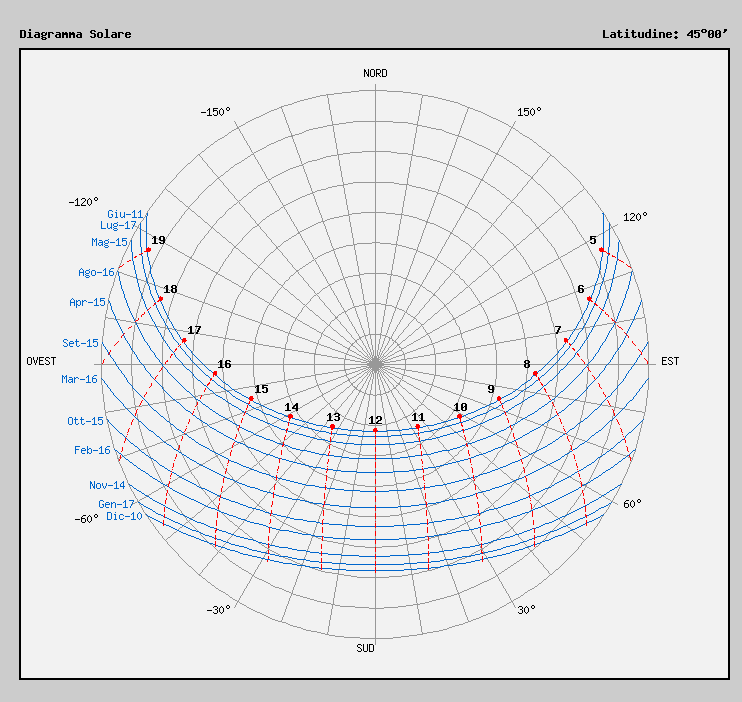Select the EST direction label
This screenshot has height=702, width=742.
(x=669, y=361)
